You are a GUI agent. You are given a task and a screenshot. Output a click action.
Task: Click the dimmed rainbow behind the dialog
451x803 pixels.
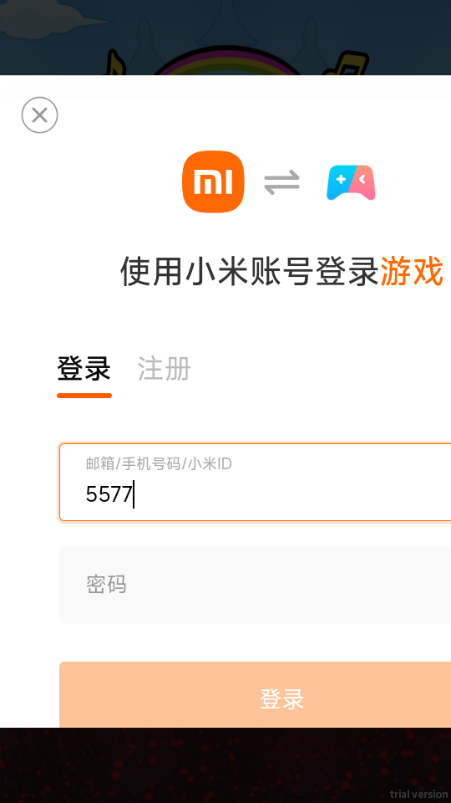pos(229,63)
